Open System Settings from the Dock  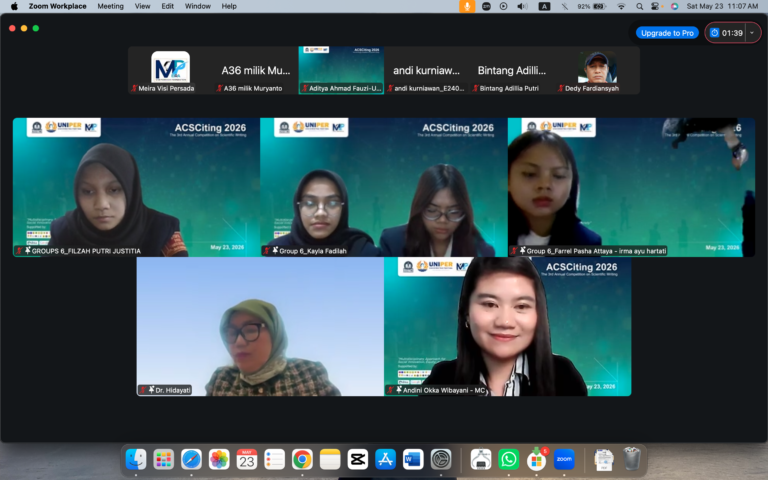point(441,459)
